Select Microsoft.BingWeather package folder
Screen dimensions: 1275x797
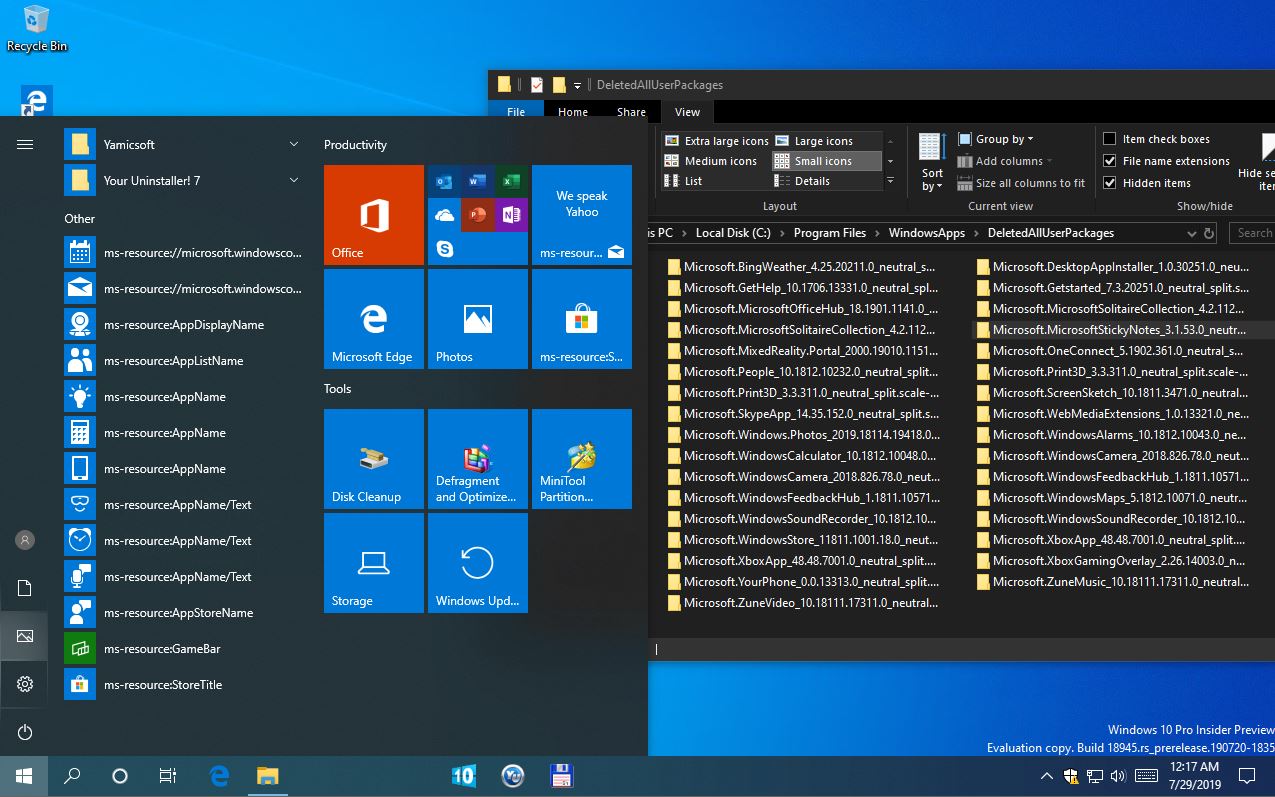(x=802, y=267)
